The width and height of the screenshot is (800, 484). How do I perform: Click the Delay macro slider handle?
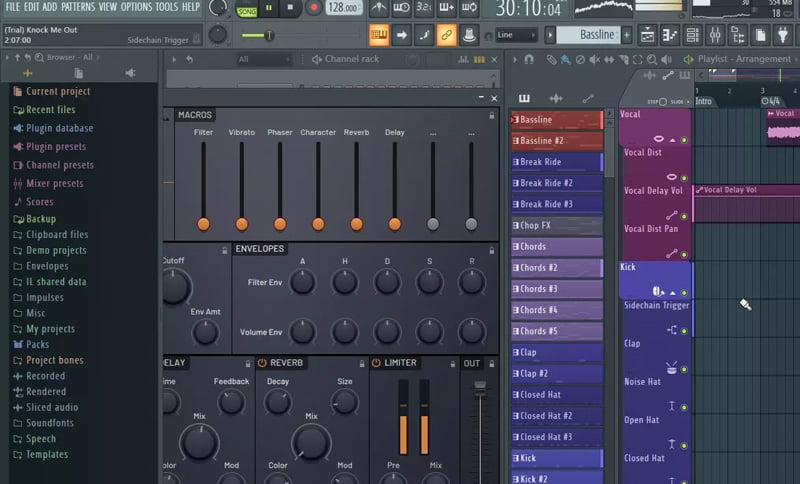[394, 224]
